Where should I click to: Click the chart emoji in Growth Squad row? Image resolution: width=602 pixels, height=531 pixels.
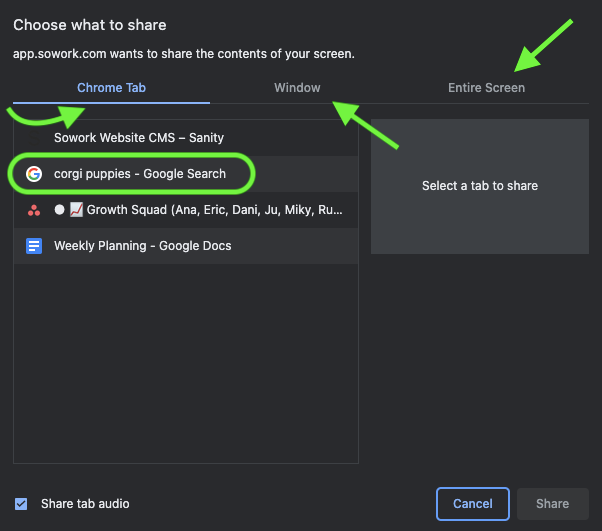[x=76, y=210]
